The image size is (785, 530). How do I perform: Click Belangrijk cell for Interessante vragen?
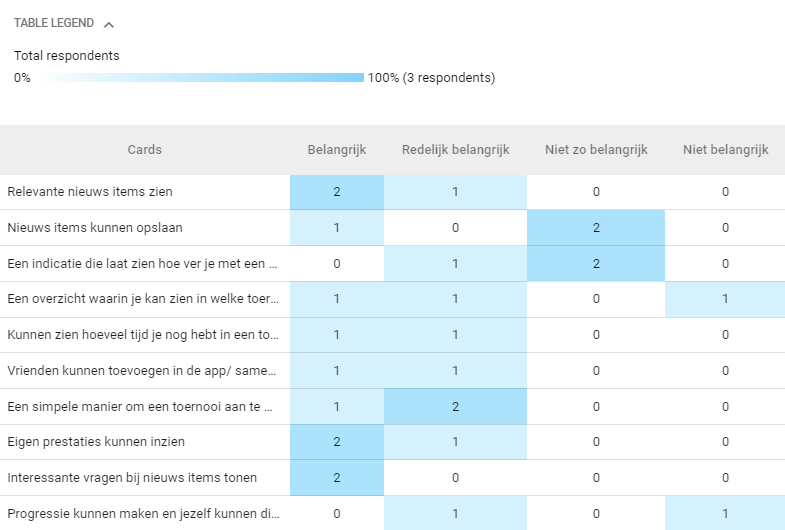tap(337, 478)
